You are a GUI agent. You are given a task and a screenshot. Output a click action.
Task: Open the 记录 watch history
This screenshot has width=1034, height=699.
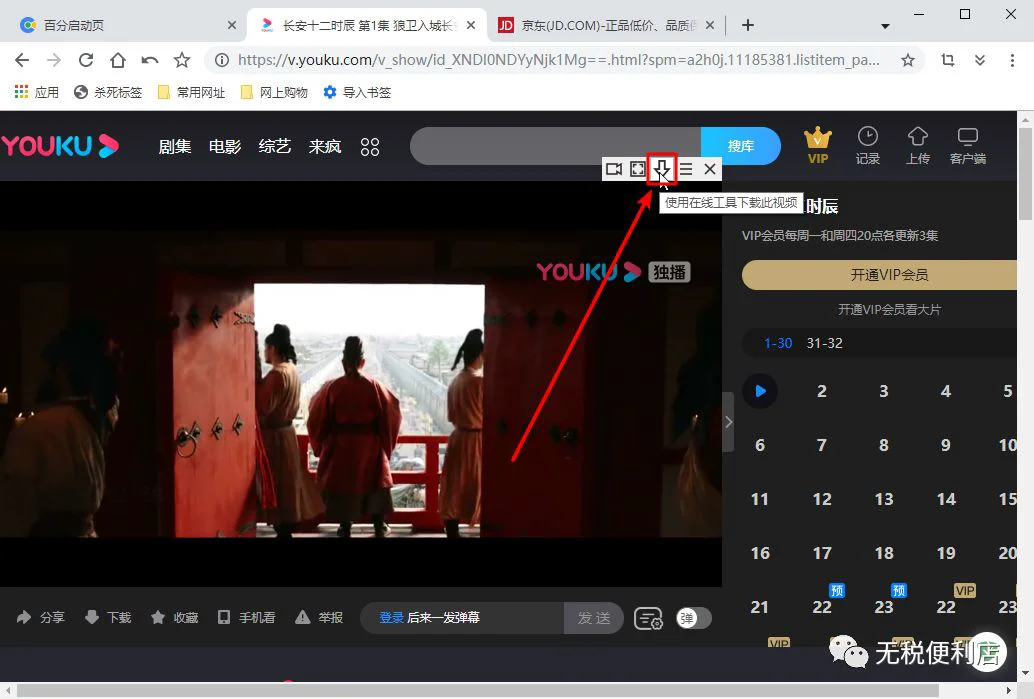click(868, 145)
